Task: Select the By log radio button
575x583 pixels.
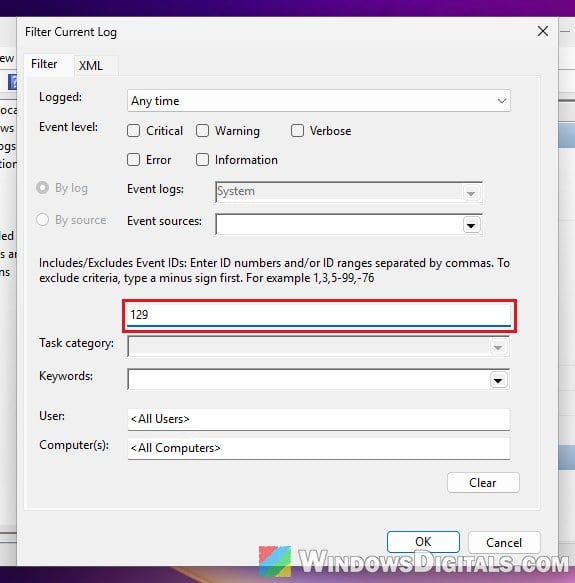Action: coord(42,188)
